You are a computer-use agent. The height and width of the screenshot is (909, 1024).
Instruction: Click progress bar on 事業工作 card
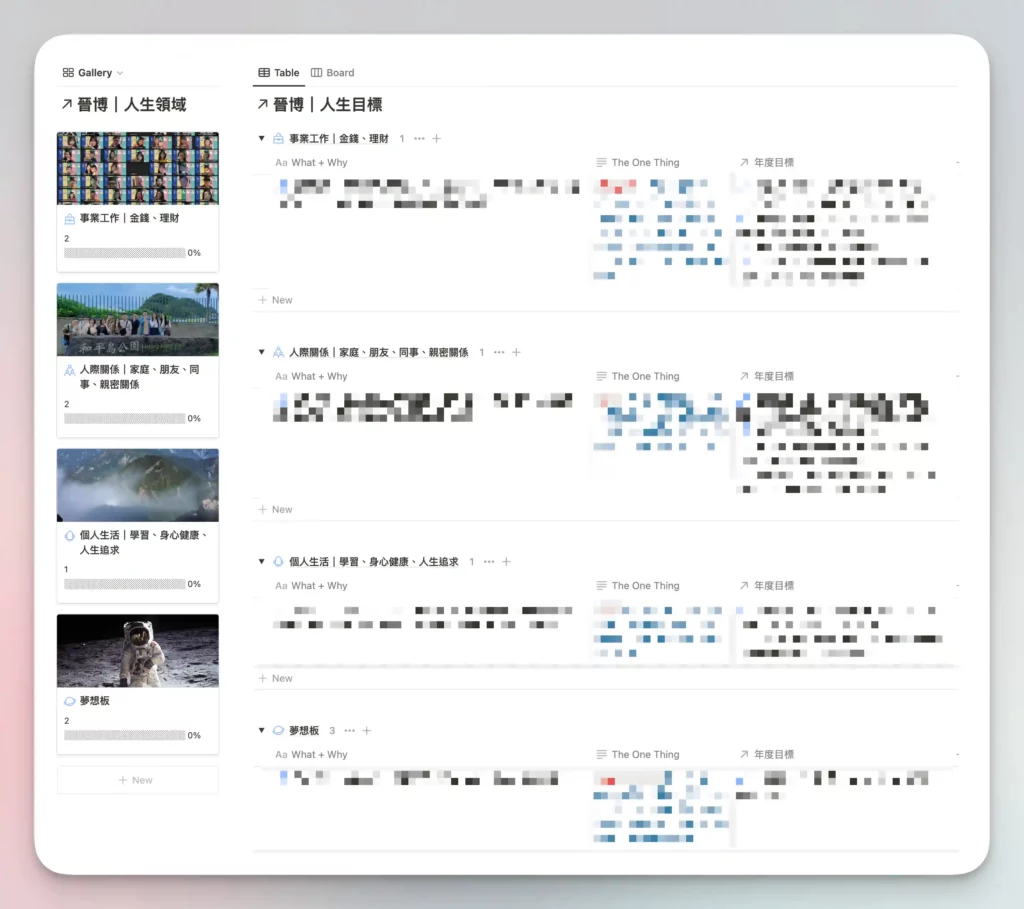124,253
